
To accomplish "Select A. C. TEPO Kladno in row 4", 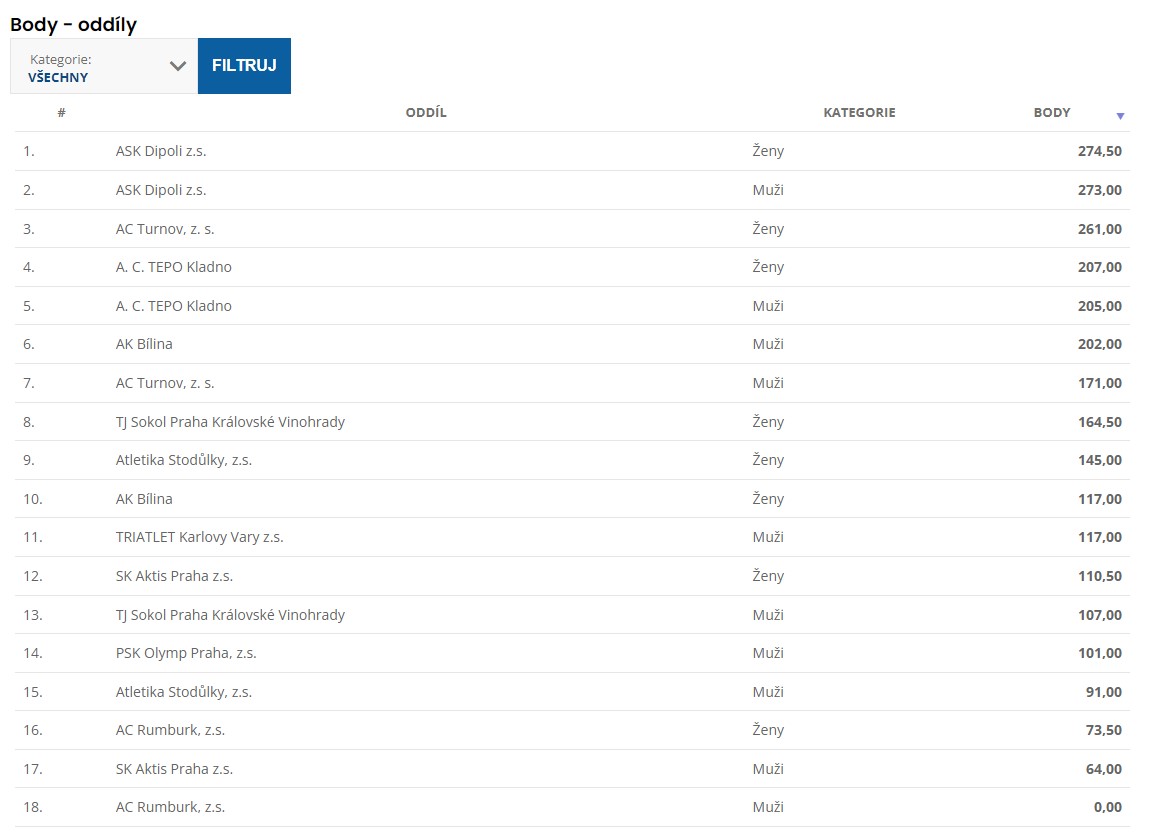I will [x=173, y=267].
